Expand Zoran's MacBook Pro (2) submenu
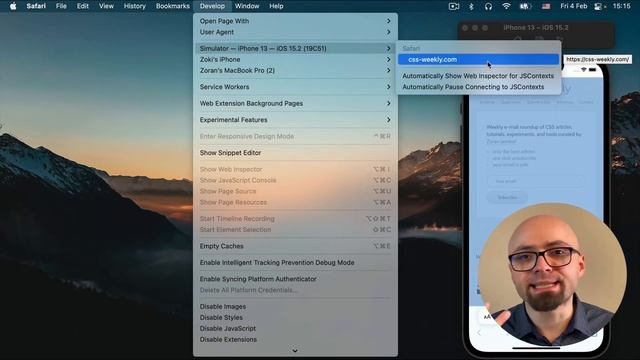This screenshot has width=640, height=360. [x=295, y=70]
